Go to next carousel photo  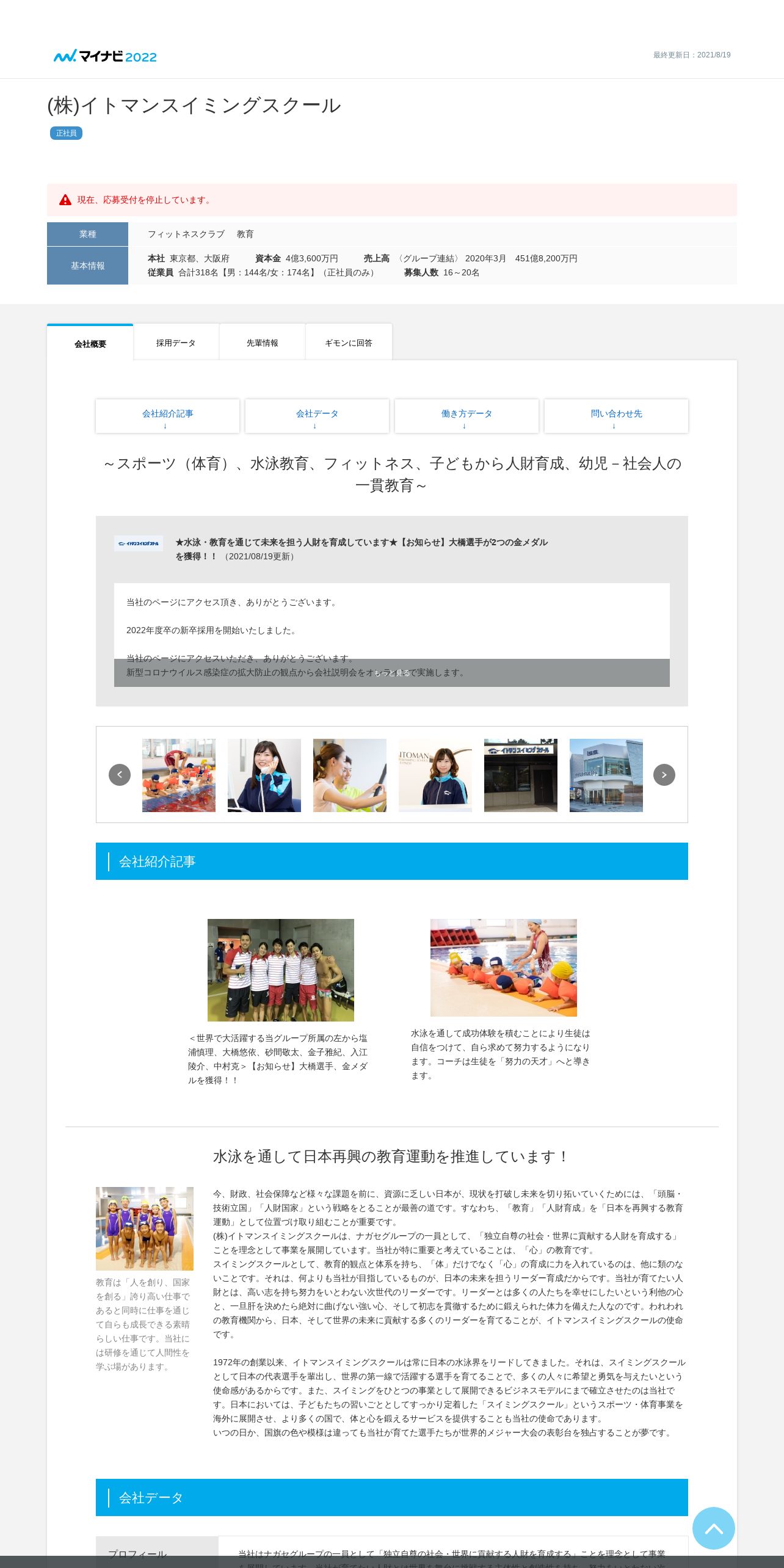pos(664,775)
